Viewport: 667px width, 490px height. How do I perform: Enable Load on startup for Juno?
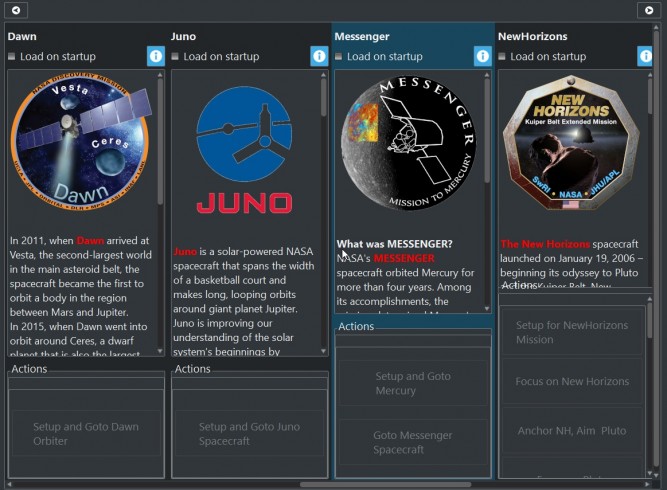pos(175,56)
